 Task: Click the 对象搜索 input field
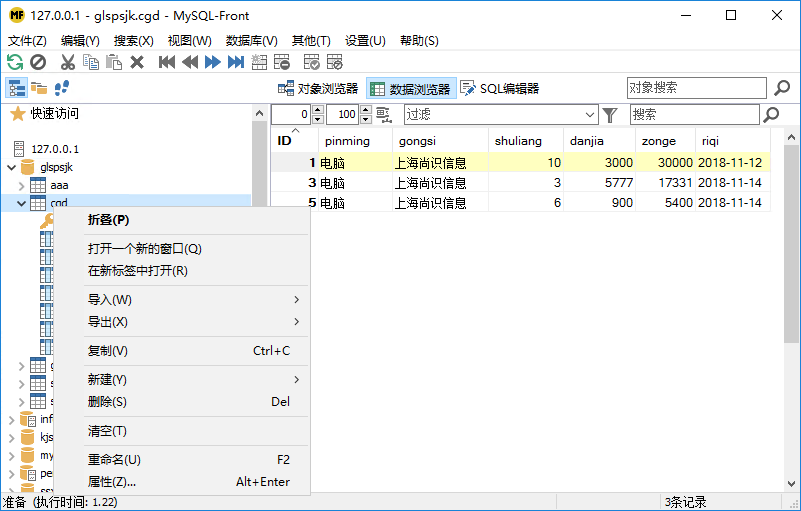point(696,88)
